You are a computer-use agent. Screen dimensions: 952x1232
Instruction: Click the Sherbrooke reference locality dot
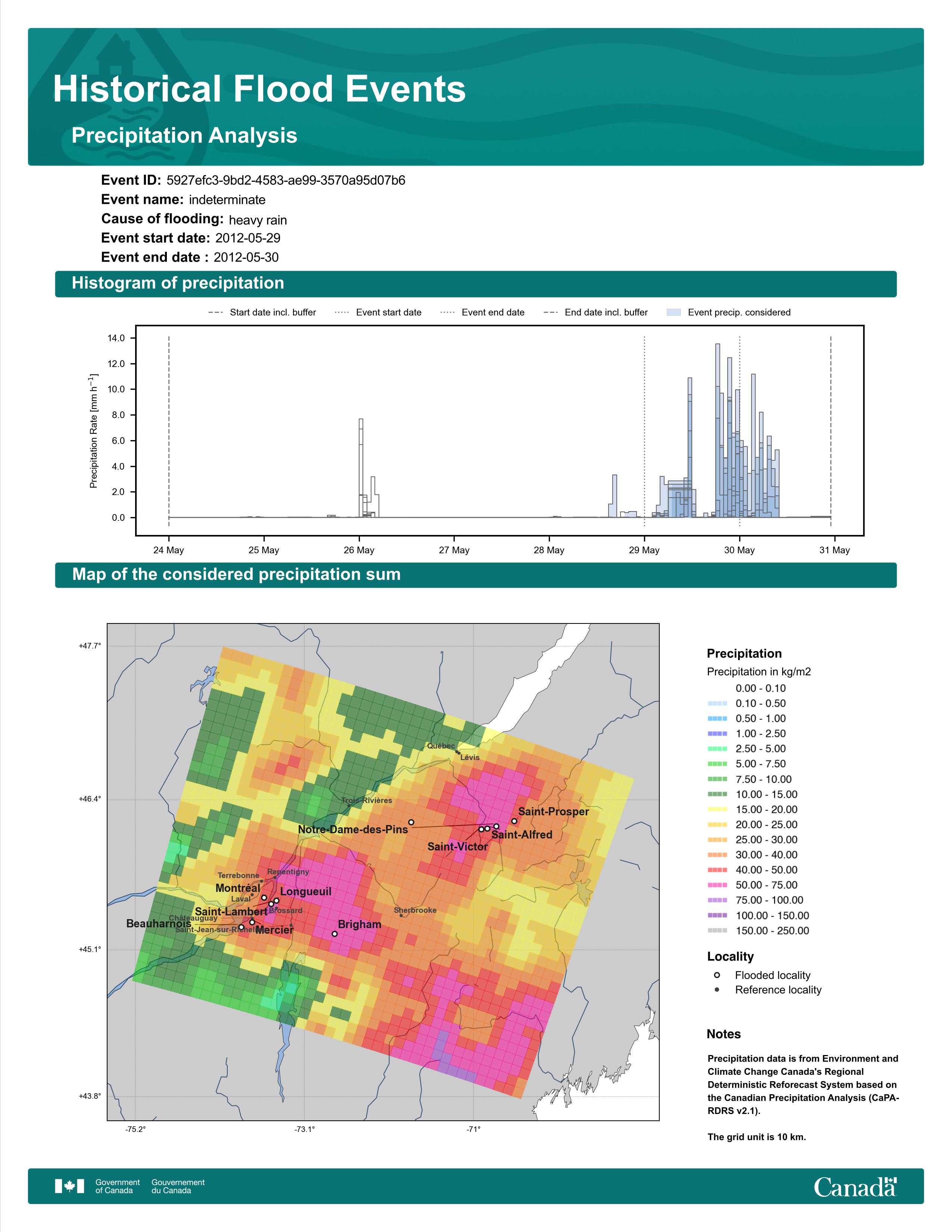tap(401, 915)
